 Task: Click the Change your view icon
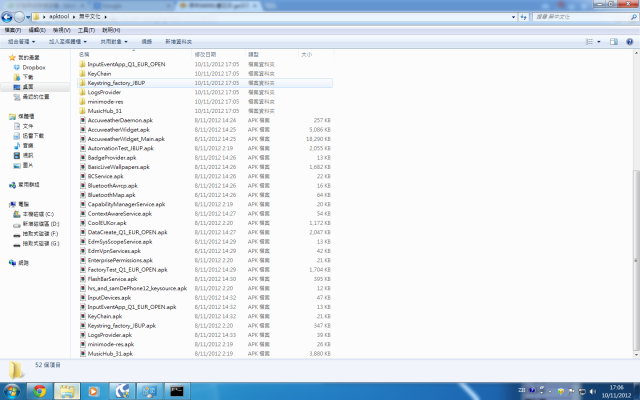[589, 42]
